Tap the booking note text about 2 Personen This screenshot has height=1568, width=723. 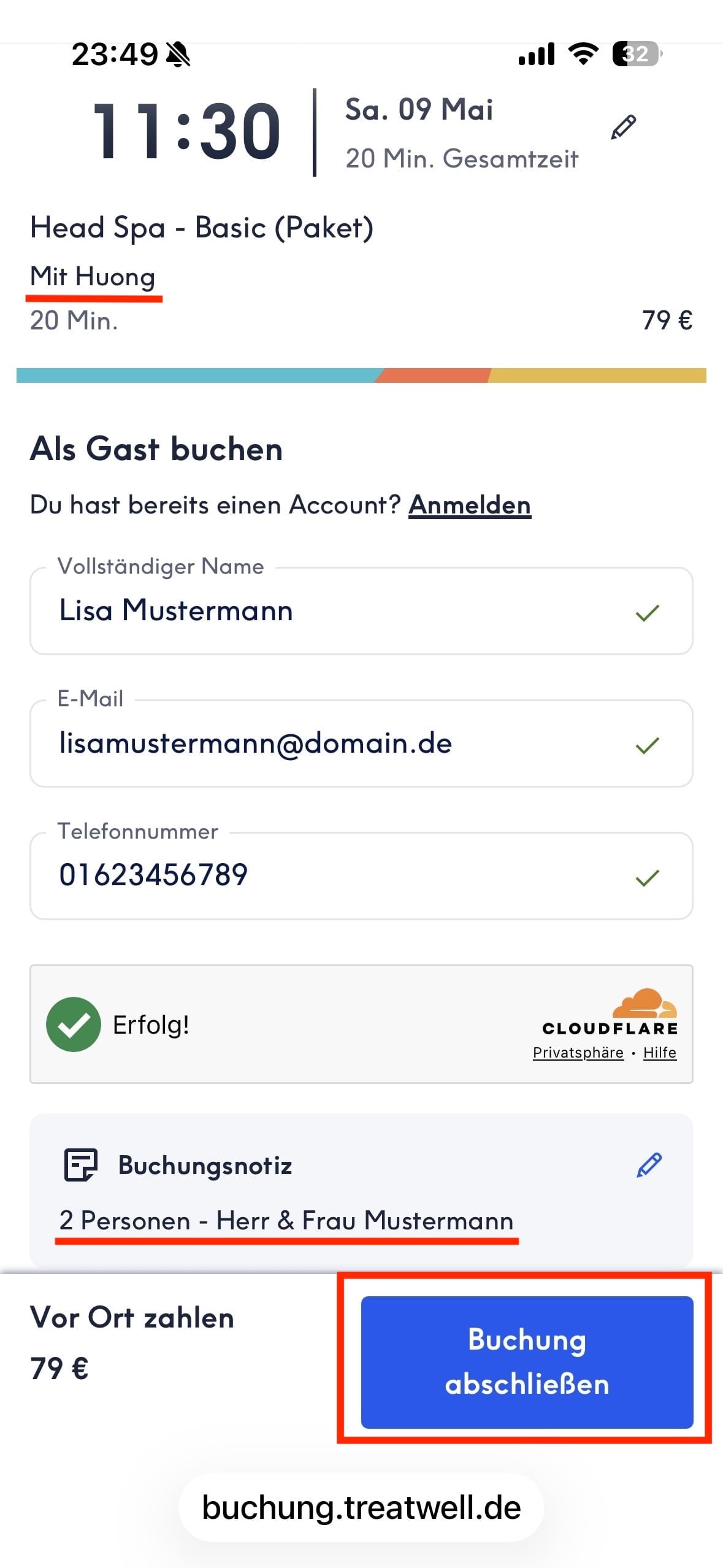[286, 1220]
